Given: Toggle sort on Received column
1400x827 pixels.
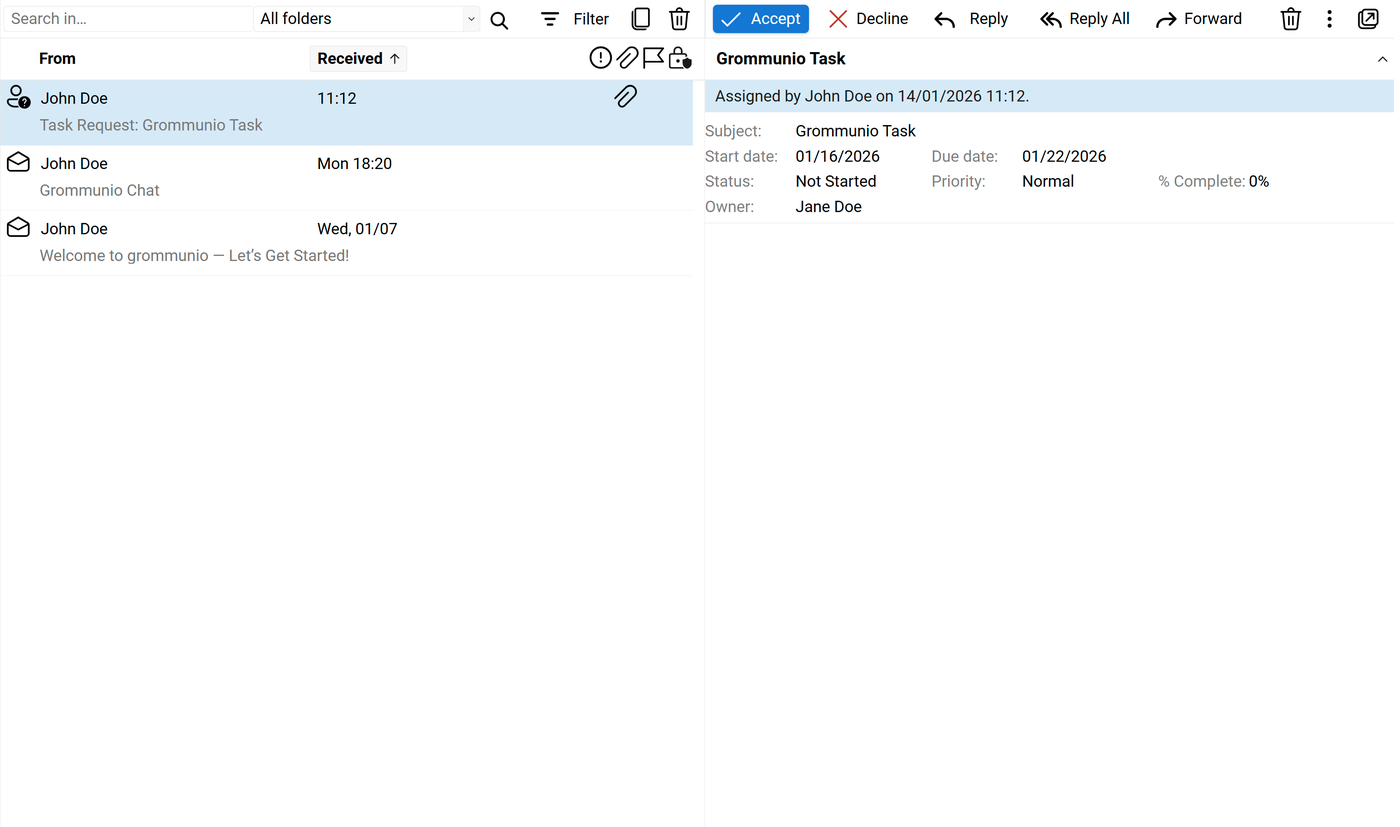Looking at the screenshot, I should 358,59.
